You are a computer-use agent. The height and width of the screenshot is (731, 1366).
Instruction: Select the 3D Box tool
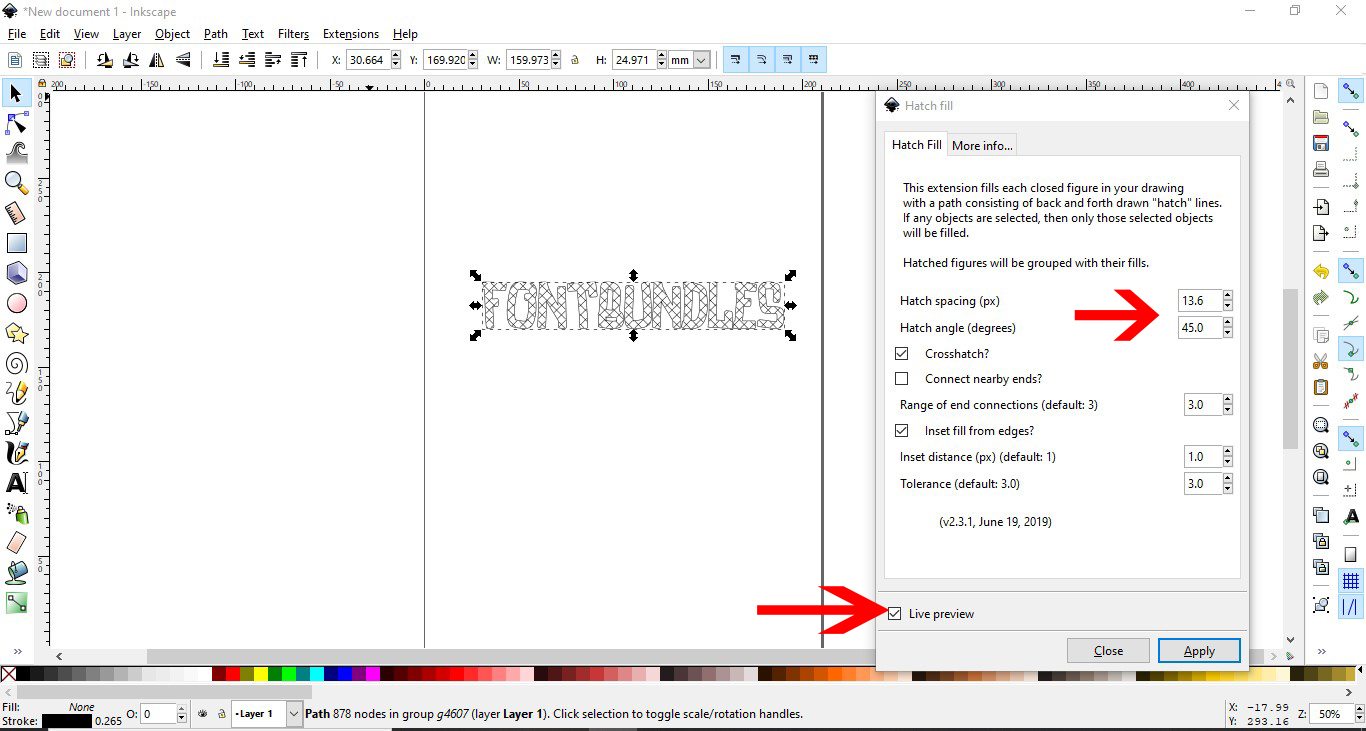pyautogui.click(x=16, y=273)
